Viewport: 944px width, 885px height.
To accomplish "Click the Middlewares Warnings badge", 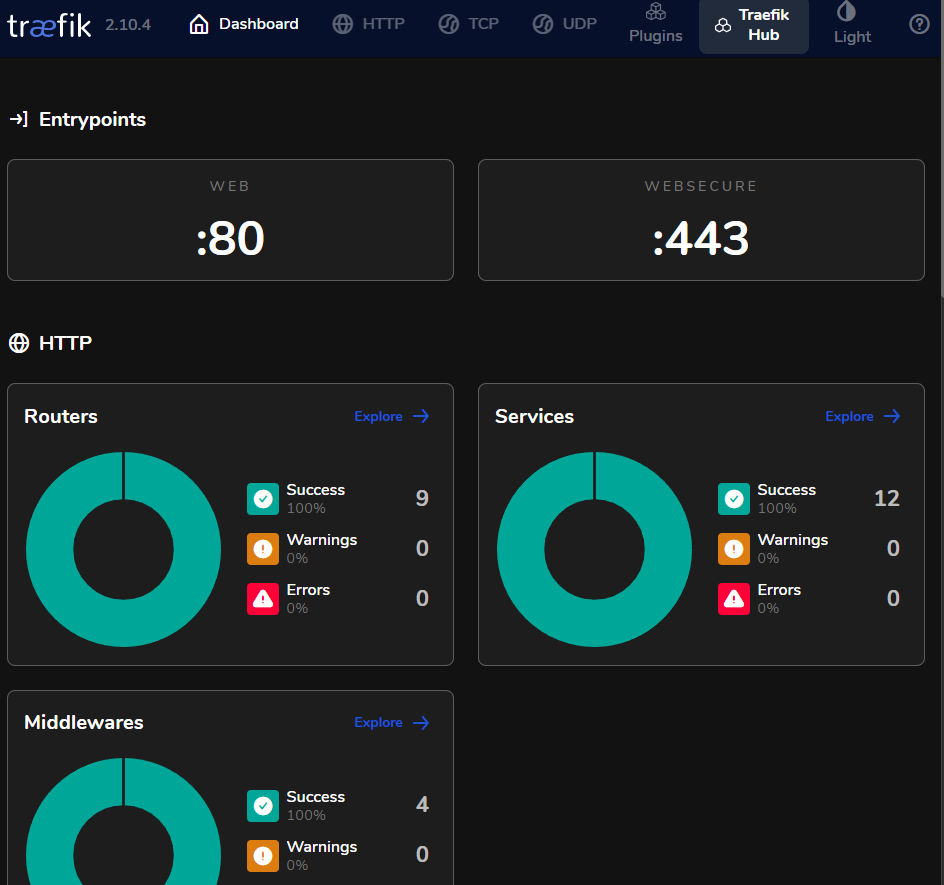I will coord(262,856).
